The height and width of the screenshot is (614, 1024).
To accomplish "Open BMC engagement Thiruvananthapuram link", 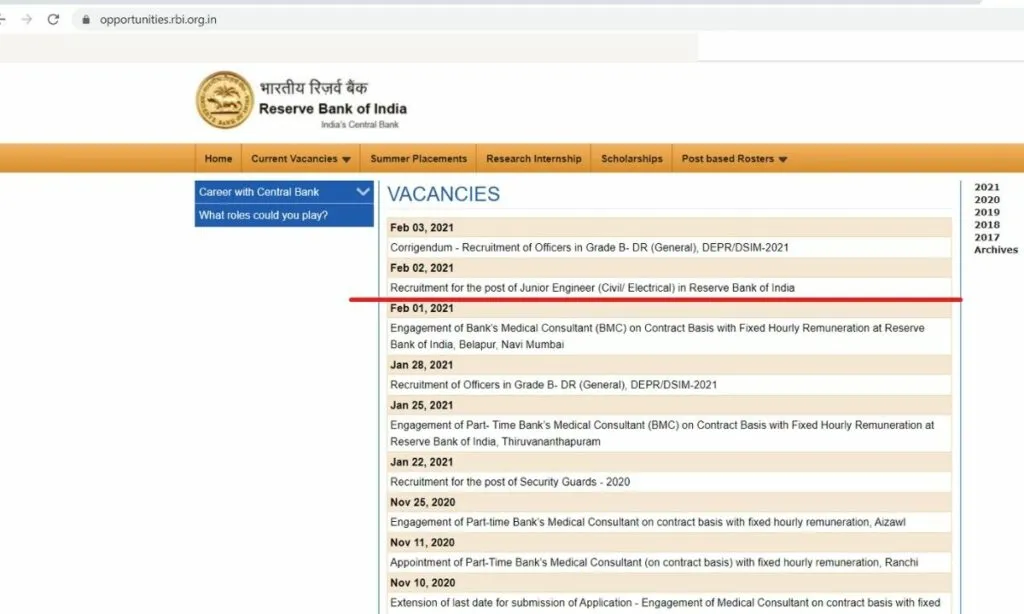I will pos(662,433).
